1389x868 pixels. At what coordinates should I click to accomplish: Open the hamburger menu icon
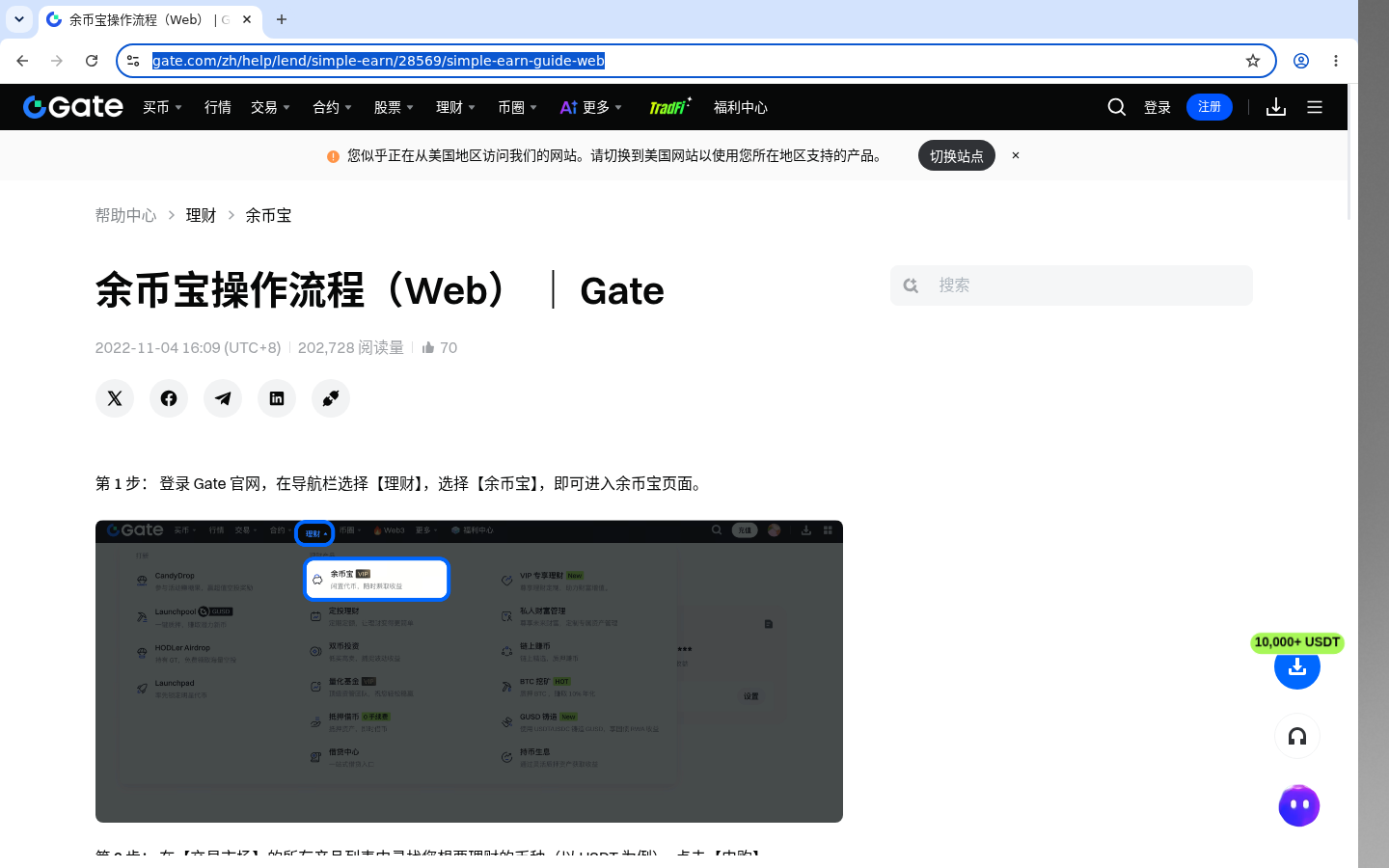(1315, 107)
